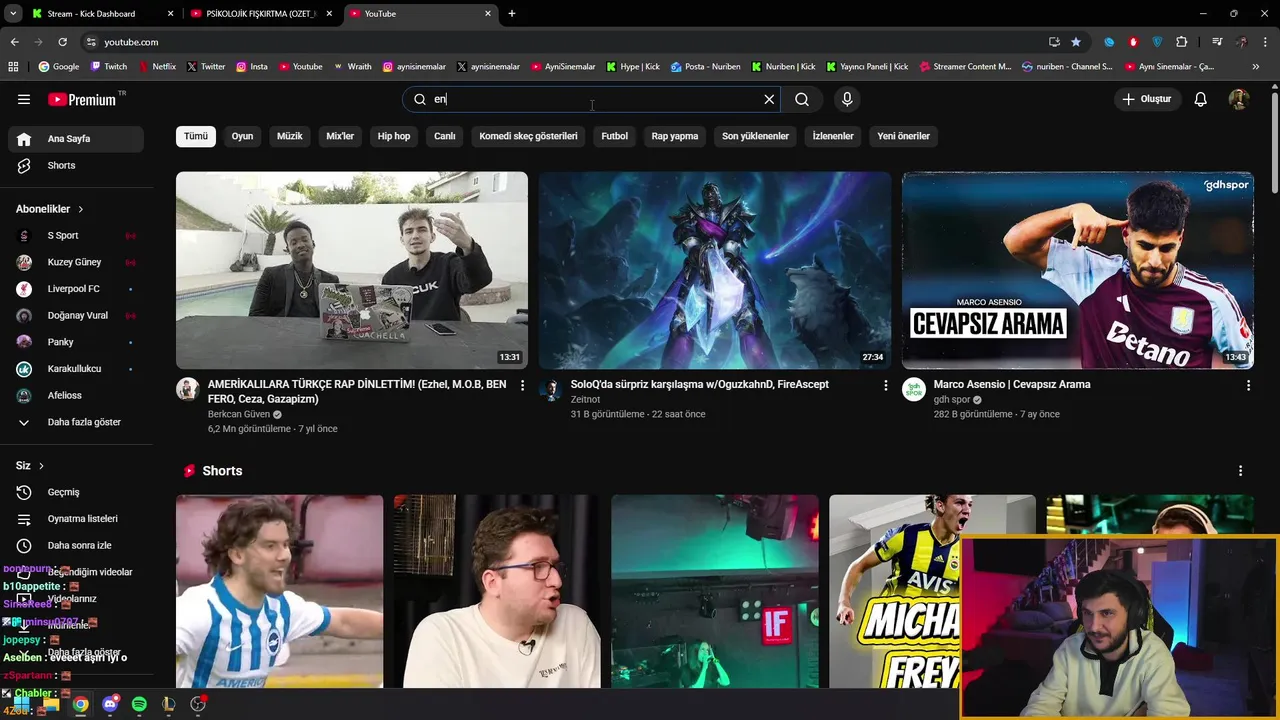1280x720 pixels.
Task: Open options for Zeitnot video
Action: click(x=885, y=385)
